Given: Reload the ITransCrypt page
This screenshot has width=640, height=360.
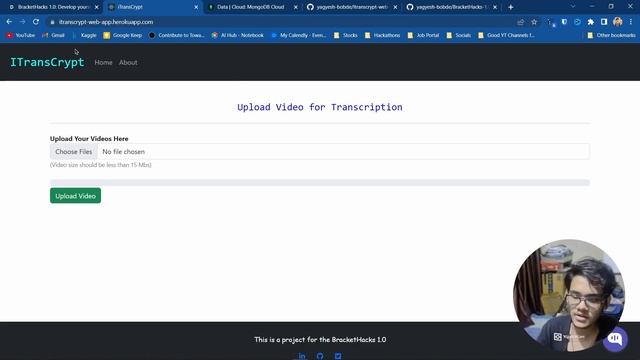Looking at the screenshot, I should click(36, 22).
